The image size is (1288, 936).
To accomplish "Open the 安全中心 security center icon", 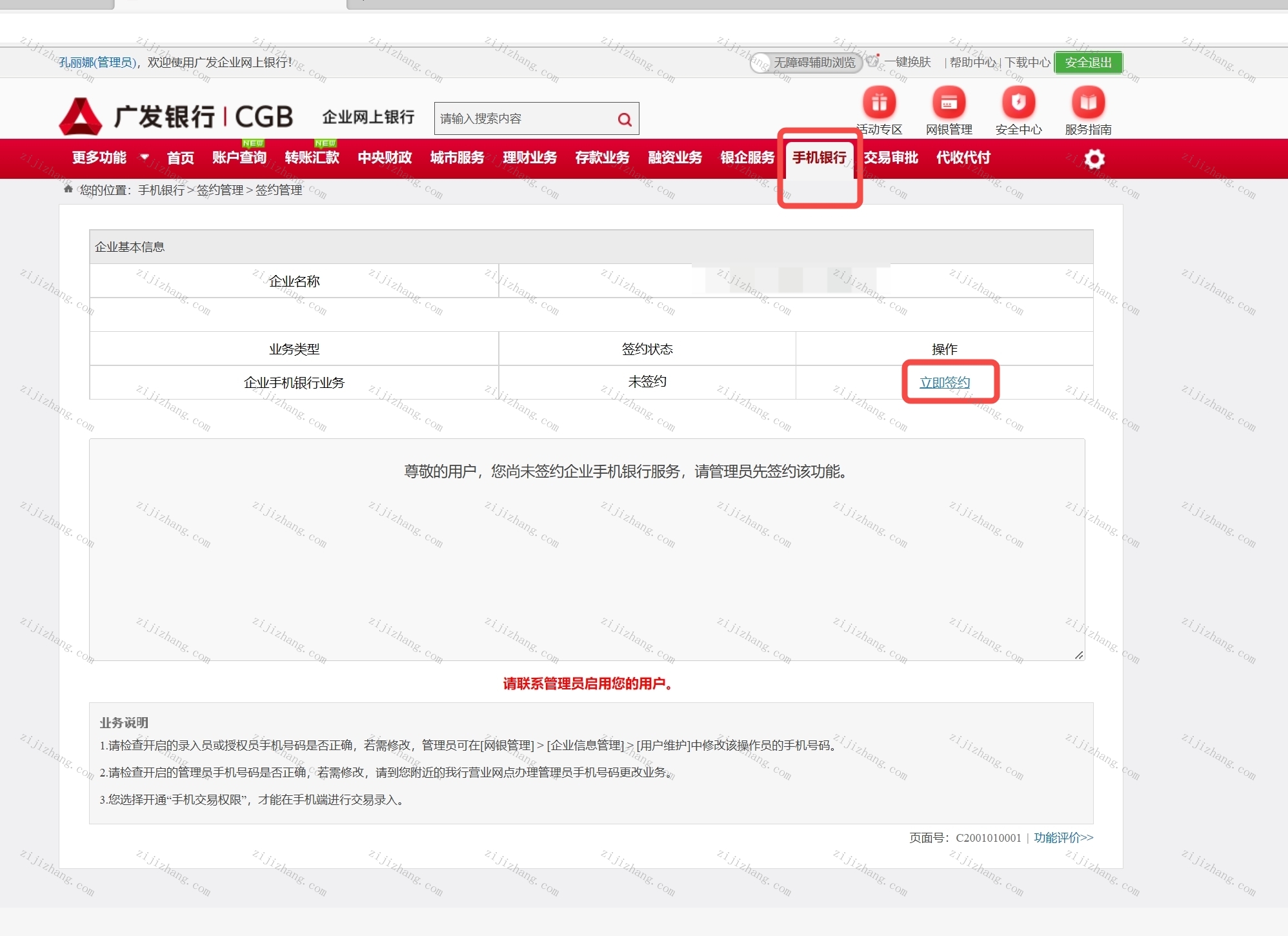I will click(x=1018, y=103).
